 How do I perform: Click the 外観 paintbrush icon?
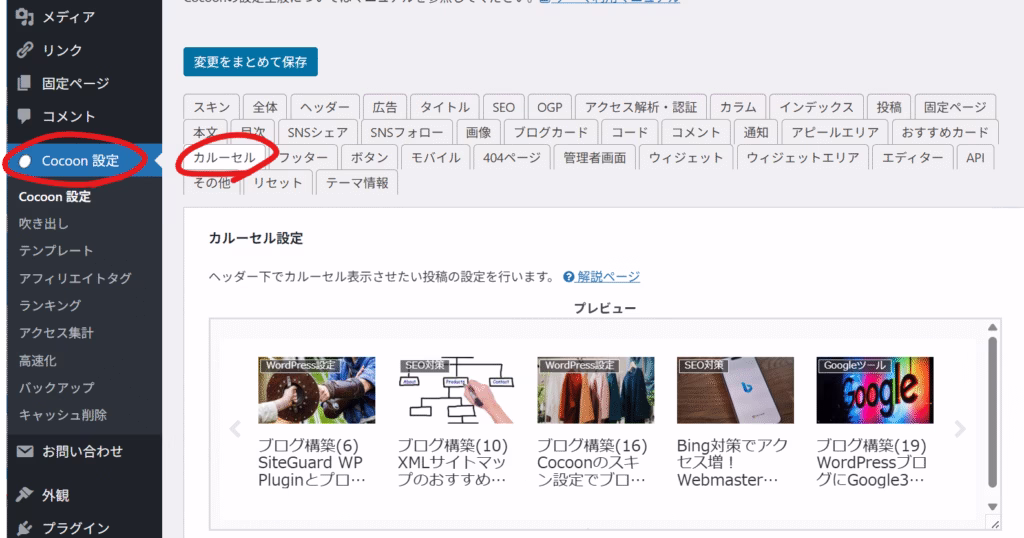tap(25, 495)
